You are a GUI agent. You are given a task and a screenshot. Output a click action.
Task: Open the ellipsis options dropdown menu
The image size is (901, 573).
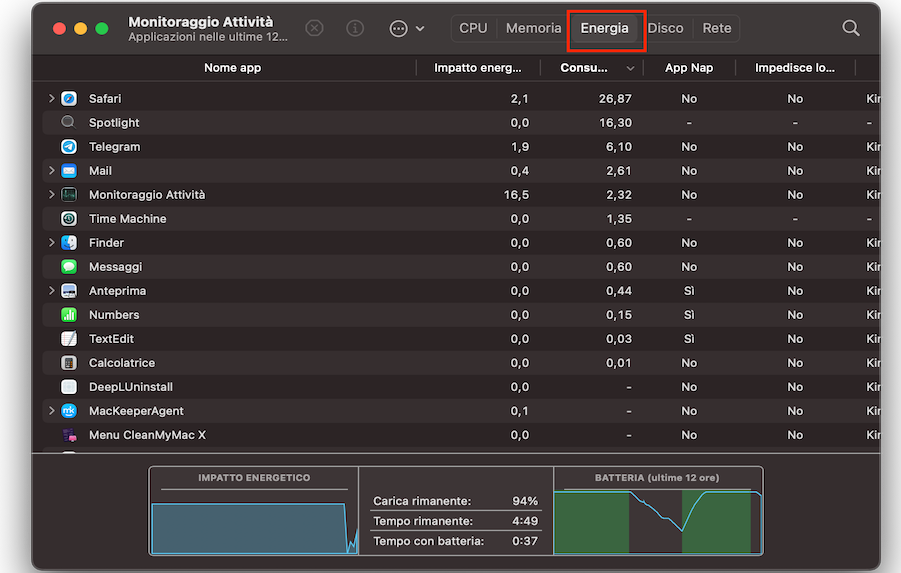[407, 28]
